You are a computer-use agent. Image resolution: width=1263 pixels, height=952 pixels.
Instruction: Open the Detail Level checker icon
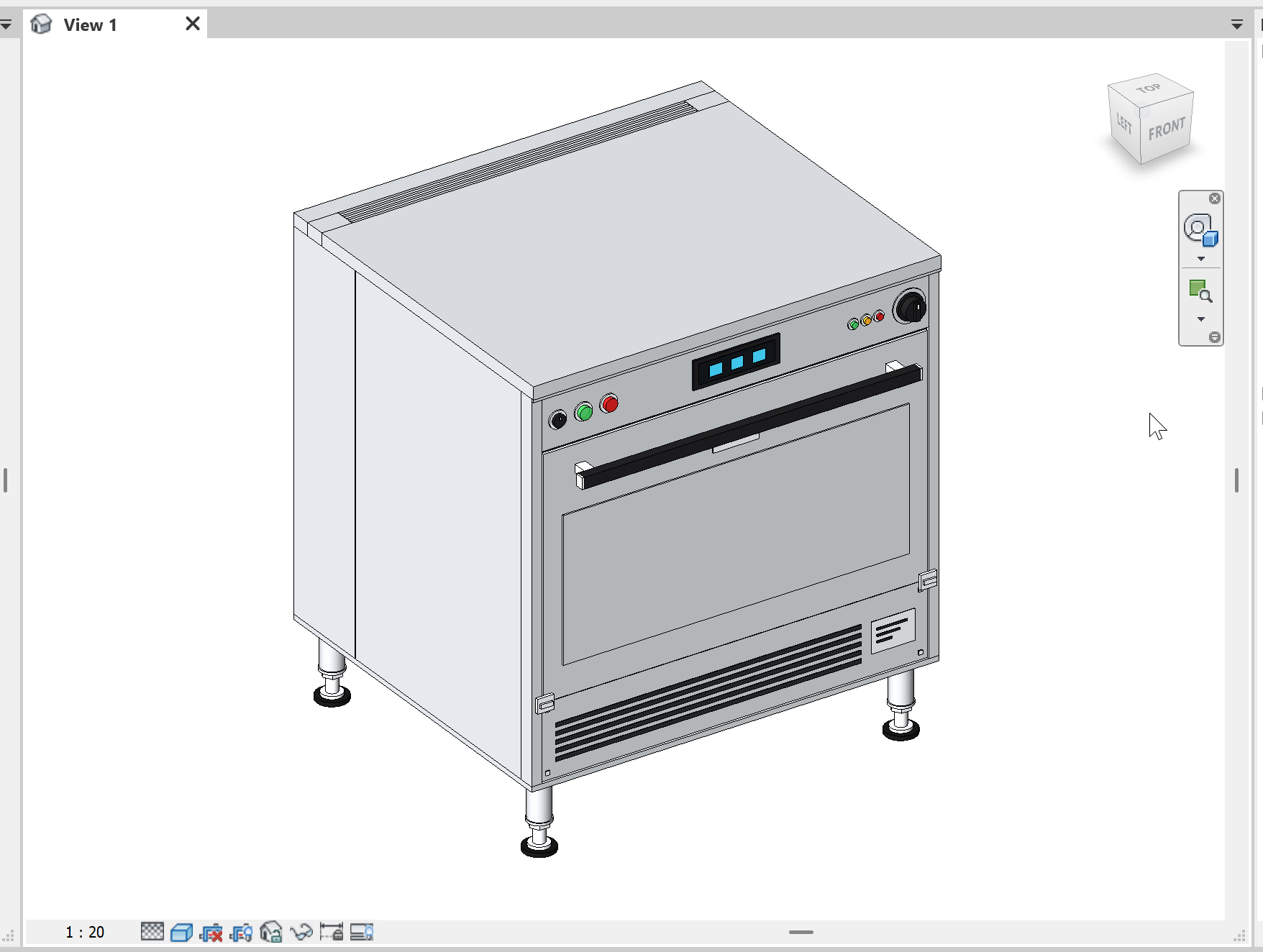coord(152,932)
